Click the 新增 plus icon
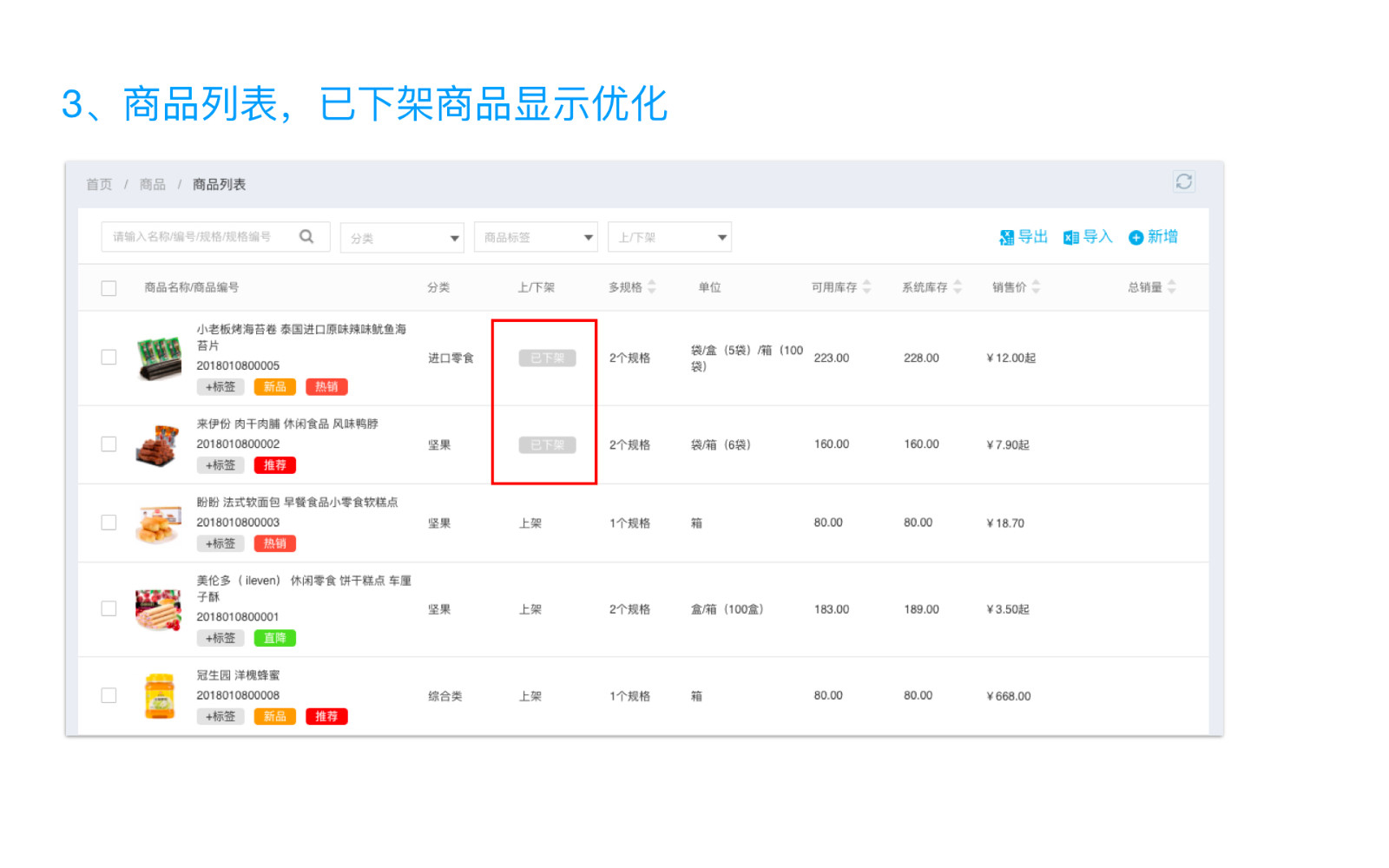1389x868 pixels. (x=1136, y=237)
